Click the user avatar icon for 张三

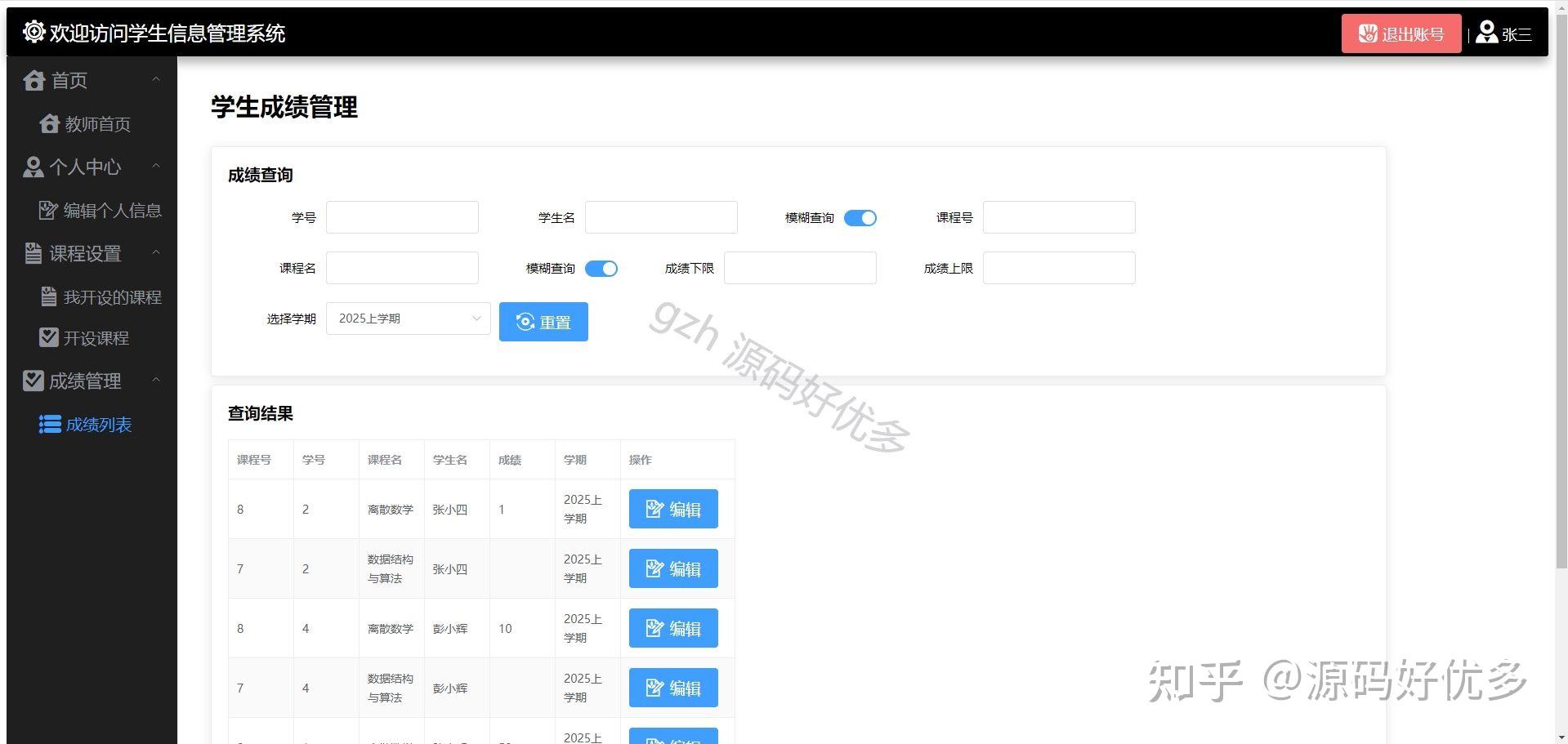pyautogui.click(x=1486, y=33)
